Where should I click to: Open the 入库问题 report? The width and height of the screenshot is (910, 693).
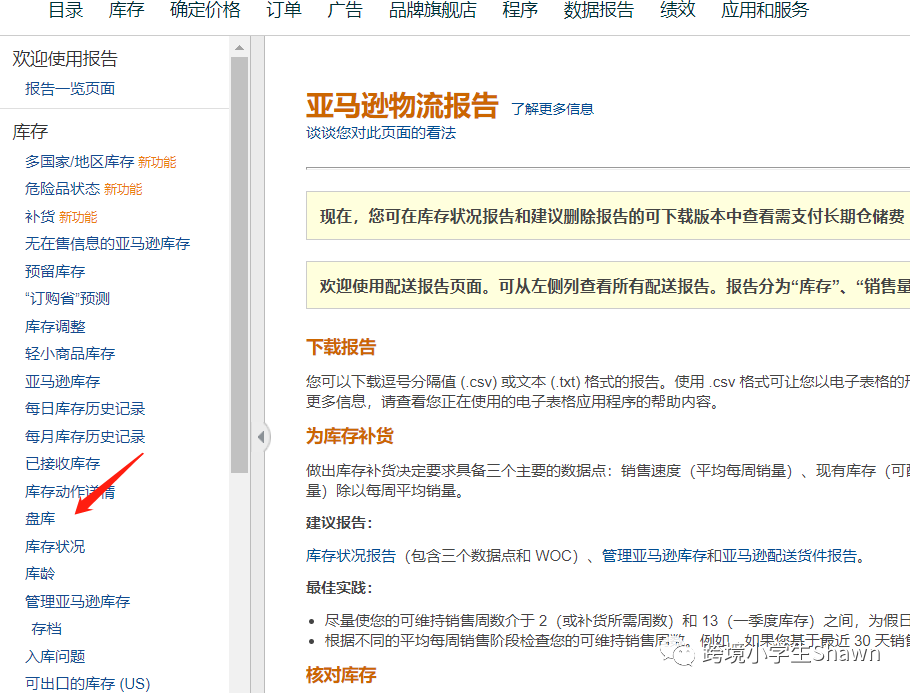(x=55, y=656)
